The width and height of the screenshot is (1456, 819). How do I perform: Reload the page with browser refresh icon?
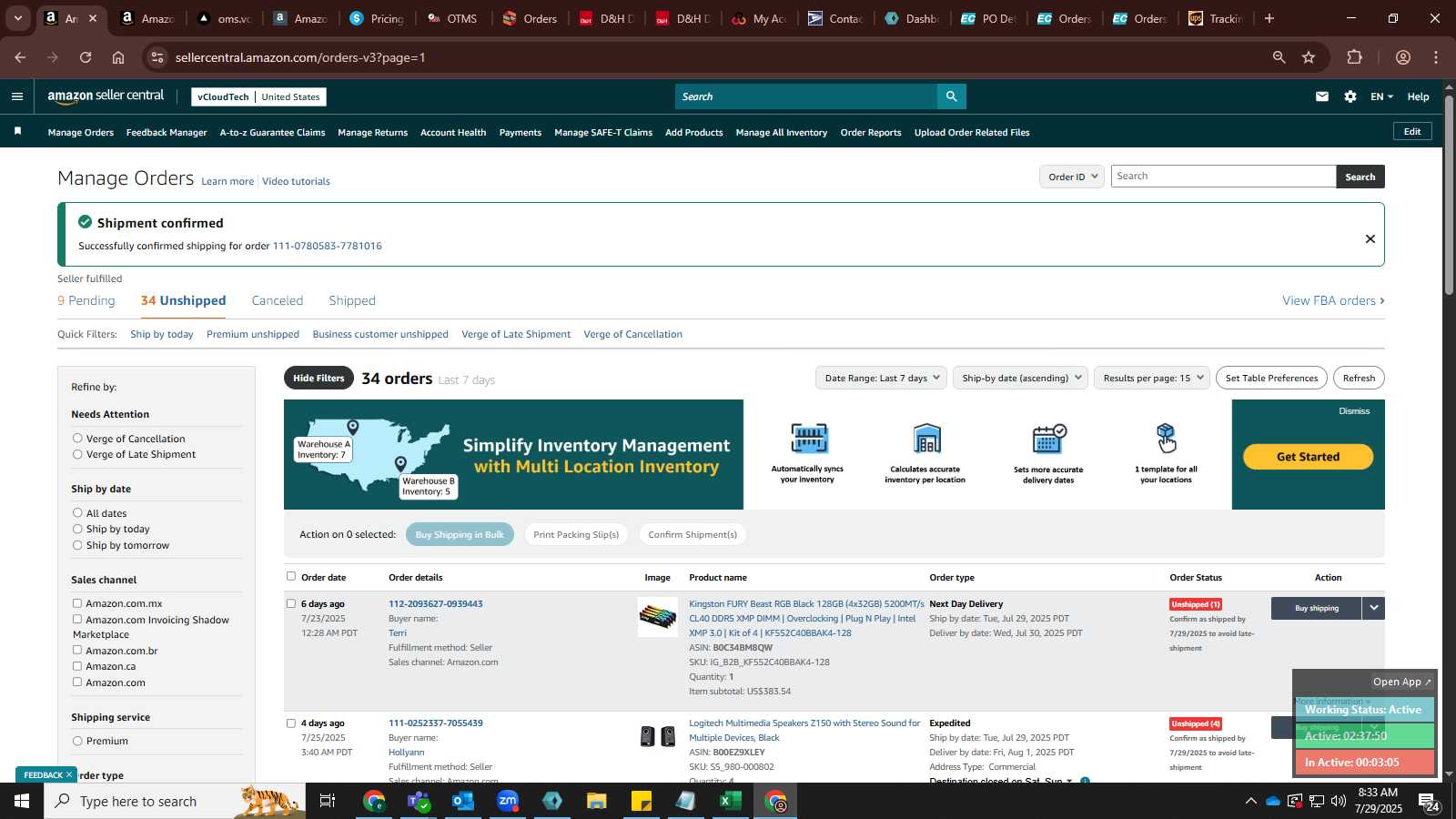86,57
